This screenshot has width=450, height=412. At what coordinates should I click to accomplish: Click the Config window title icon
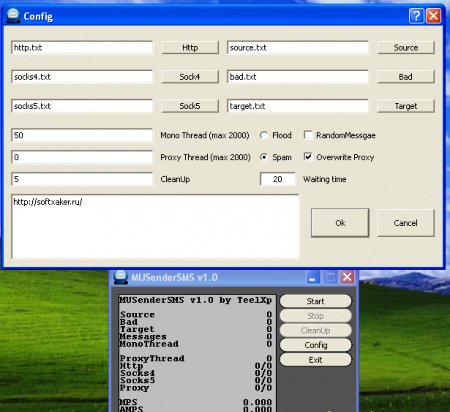click(x=13, y=16)
